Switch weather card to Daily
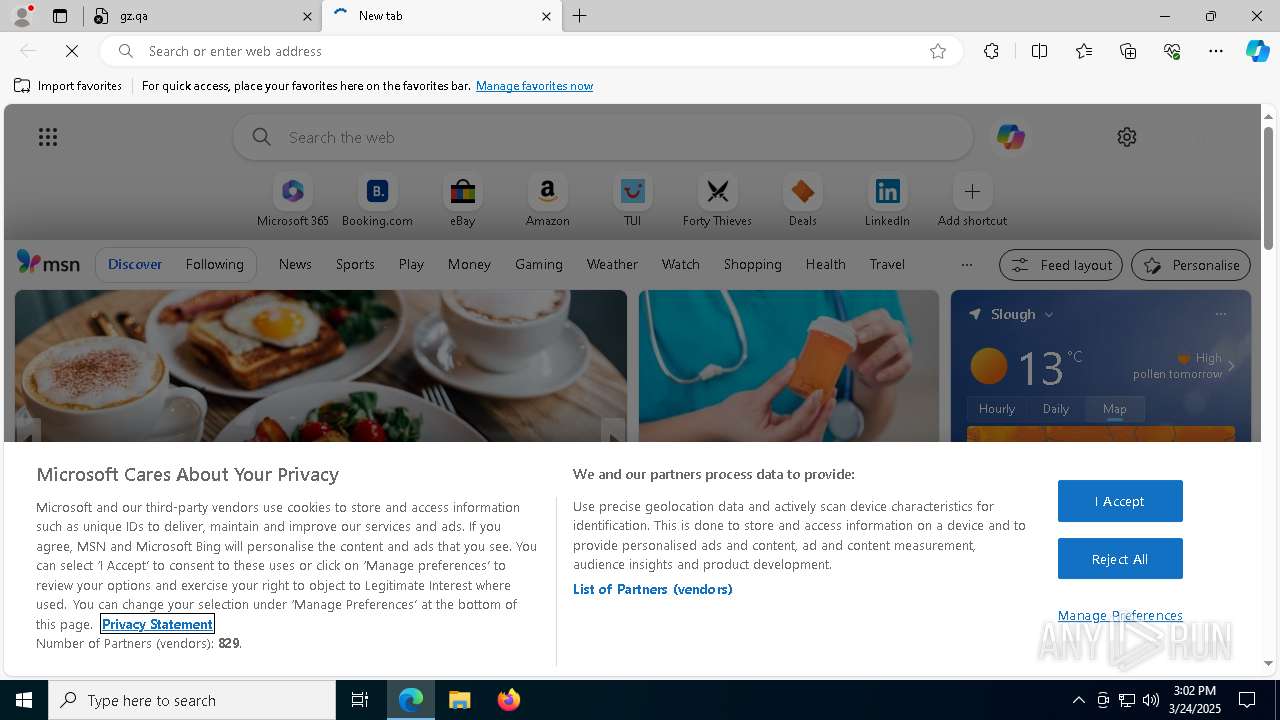The image size is (1280, 720). coord(1056,409)
